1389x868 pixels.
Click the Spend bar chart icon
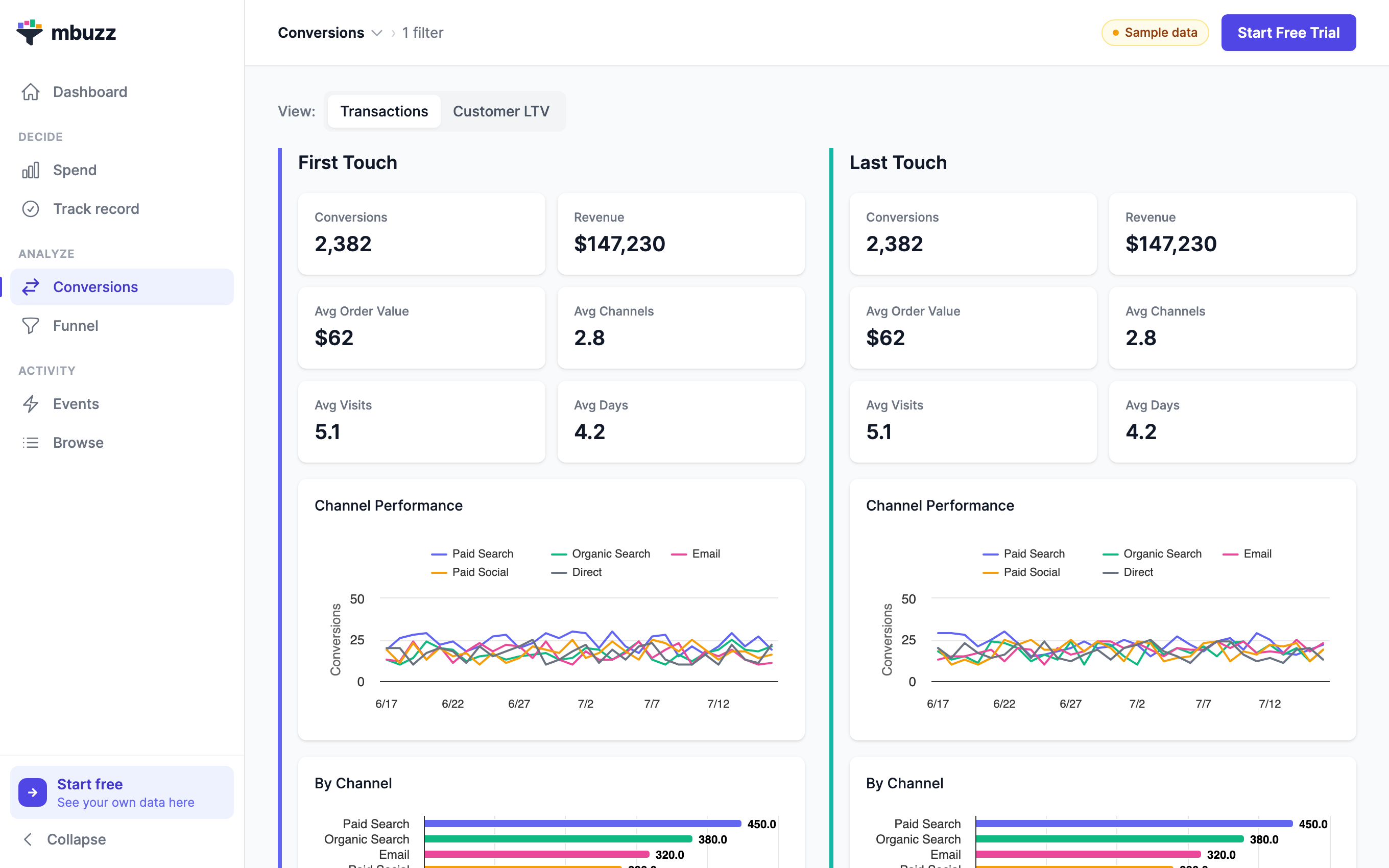click(x=31, y=170)
